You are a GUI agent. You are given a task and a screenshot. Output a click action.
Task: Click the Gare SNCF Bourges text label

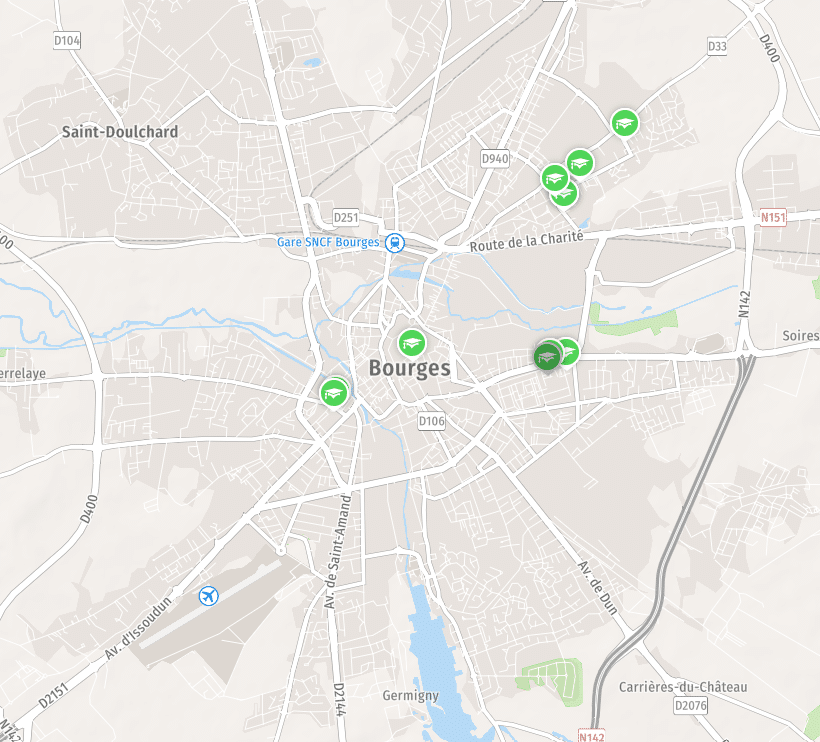pos(327,242)
